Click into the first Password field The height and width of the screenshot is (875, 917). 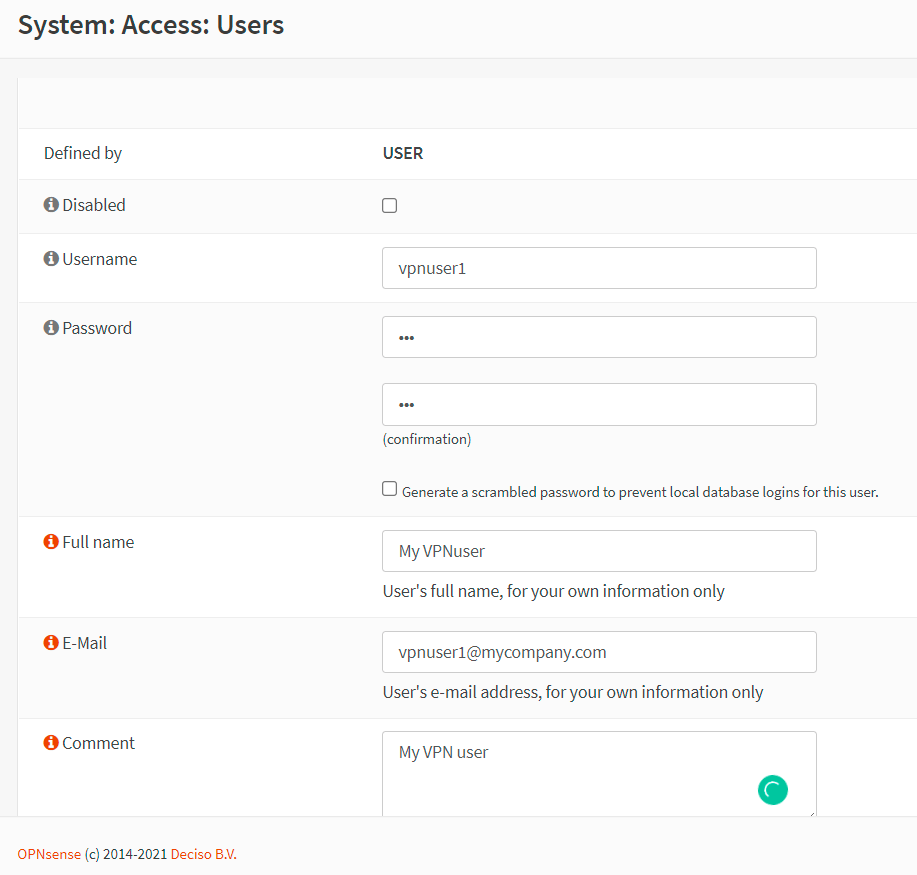click(599, 337)
